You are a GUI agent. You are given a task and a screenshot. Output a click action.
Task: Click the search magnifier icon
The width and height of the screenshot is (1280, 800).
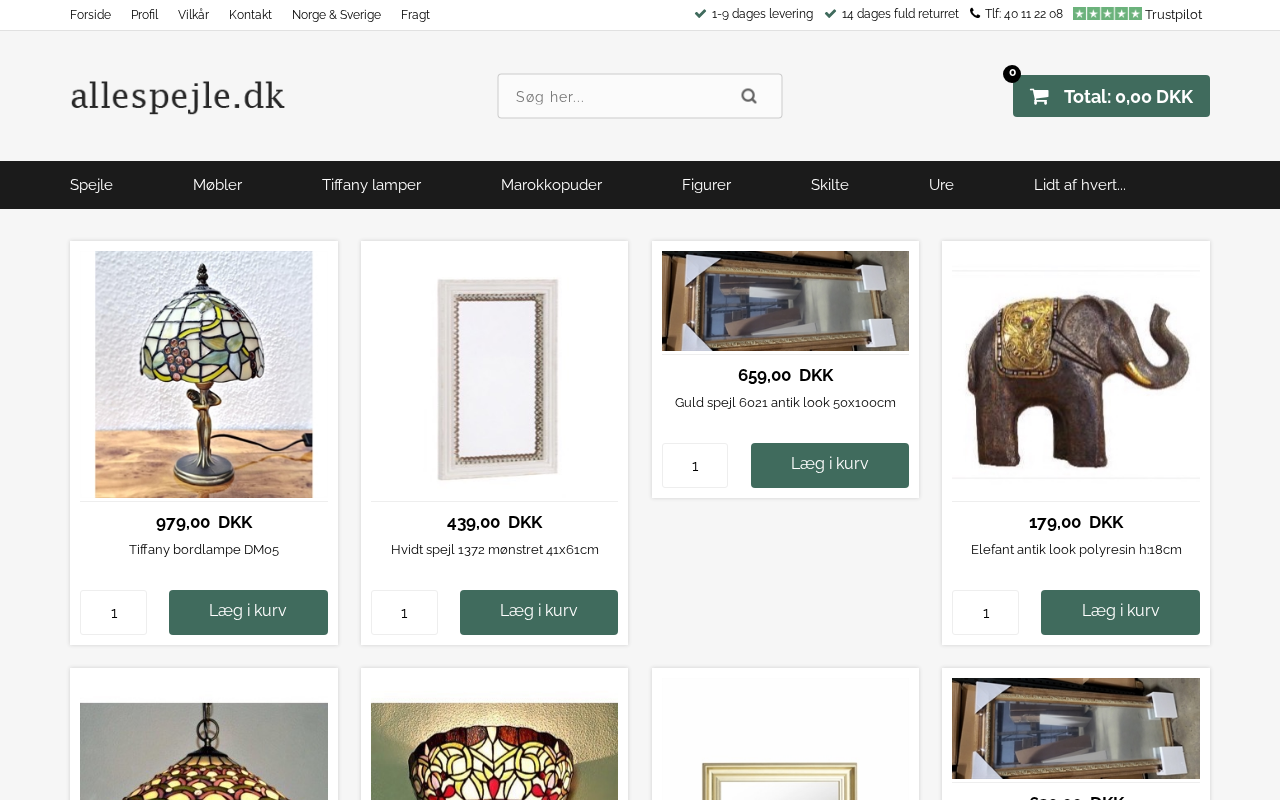pos(749,96)
